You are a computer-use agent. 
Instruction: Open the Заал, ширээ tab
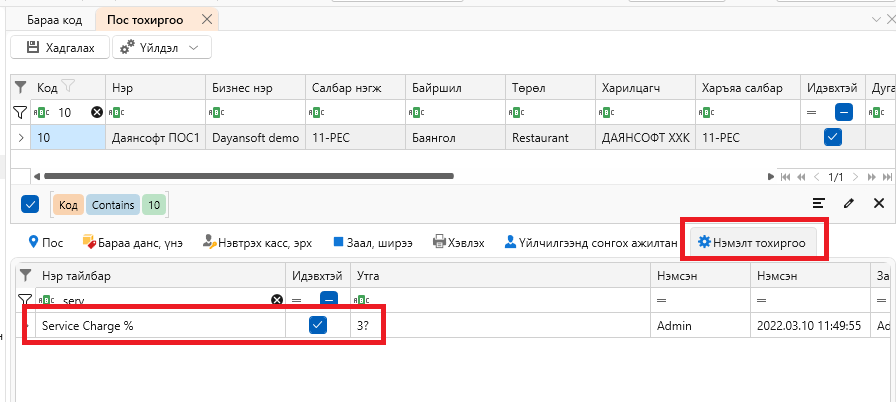(x=373, y=243)
